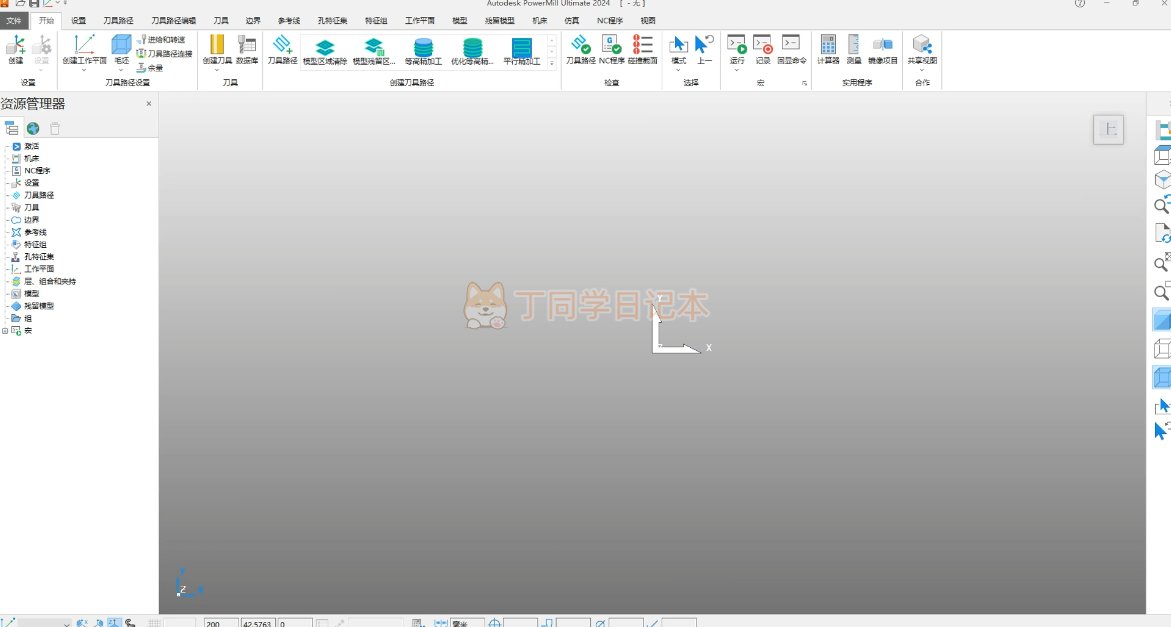The height and width of the screenshot is (627, 1171).
Task: Select 模型残留区域 rest strategy
Action: 374,52
